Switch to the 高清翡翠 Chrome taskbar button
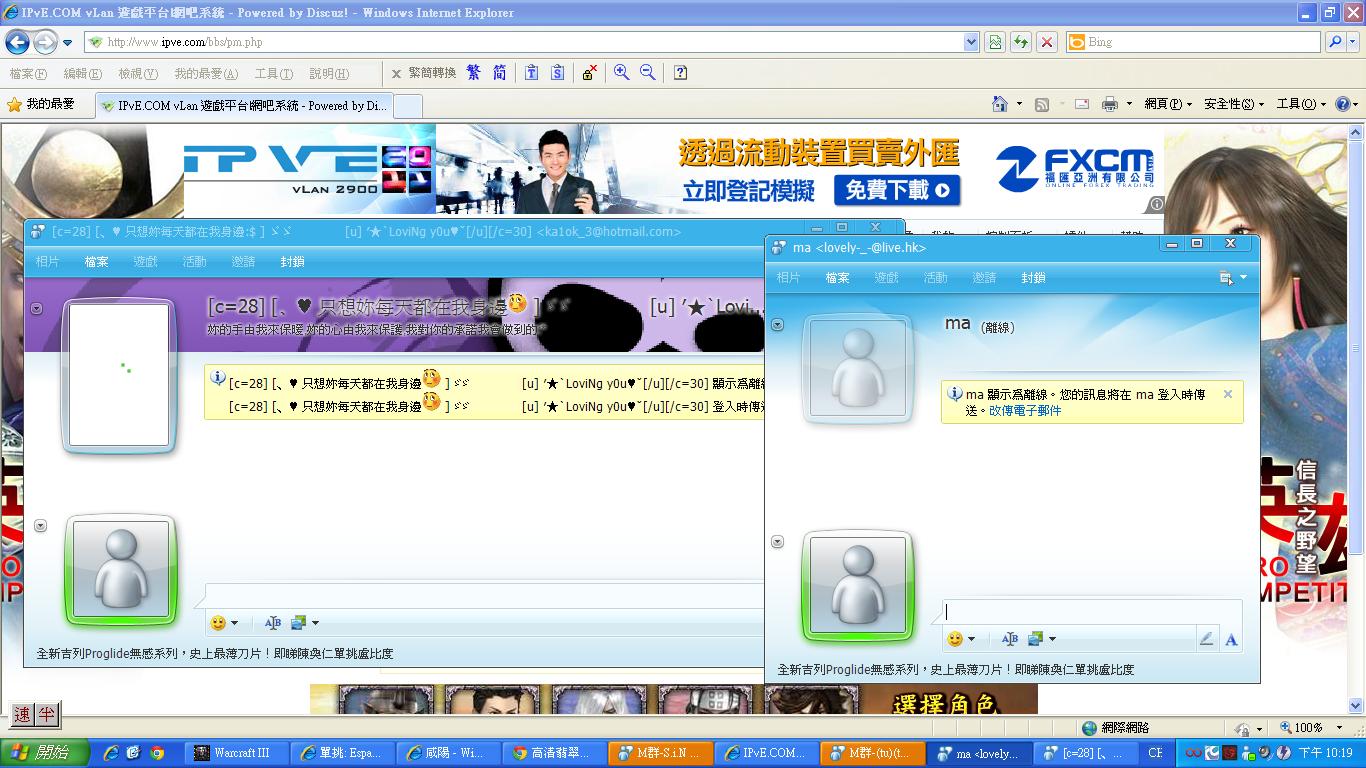 tap(555, 753)
